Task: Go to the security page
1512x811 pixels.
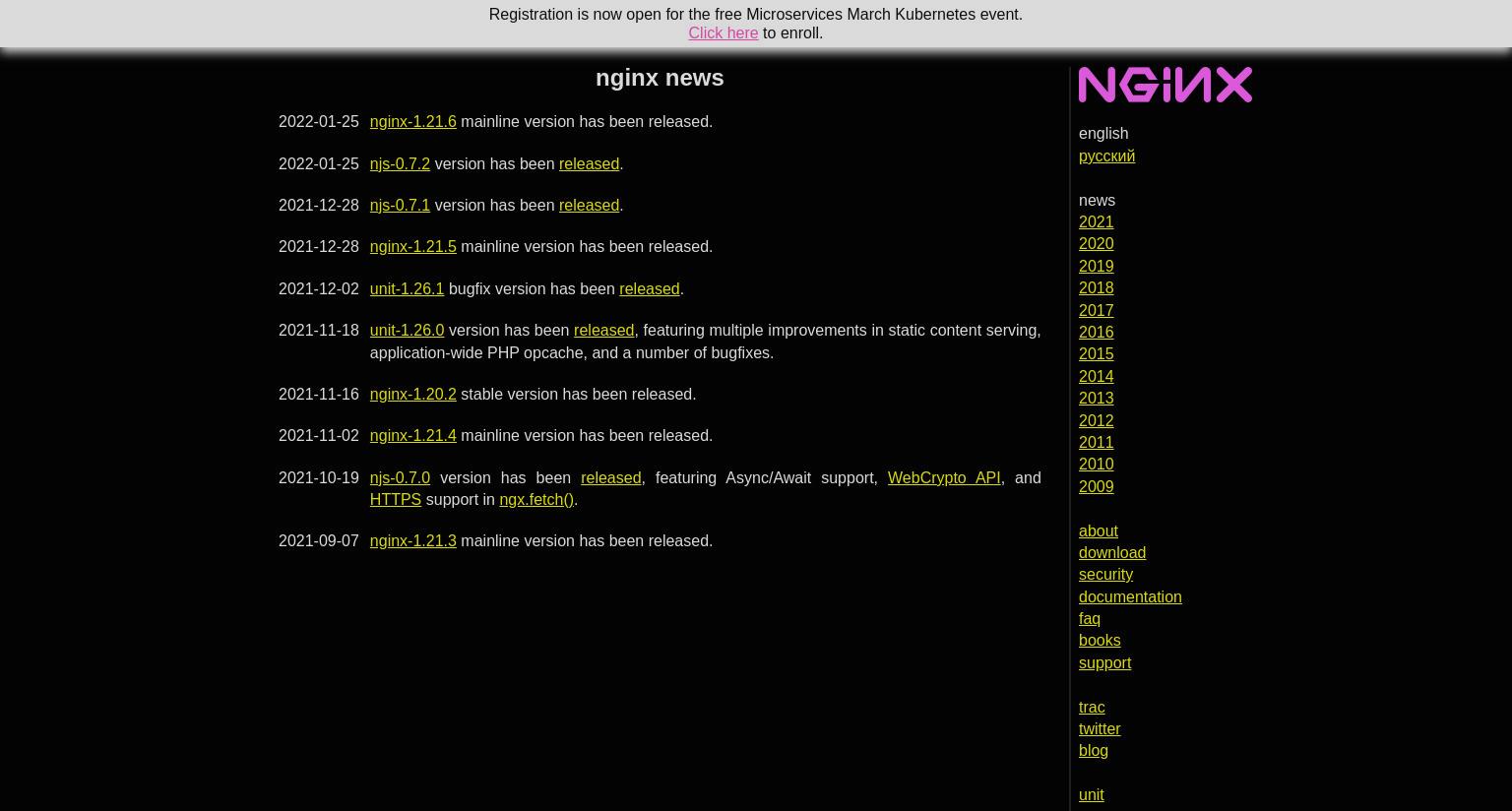Action: [1105, 574]
